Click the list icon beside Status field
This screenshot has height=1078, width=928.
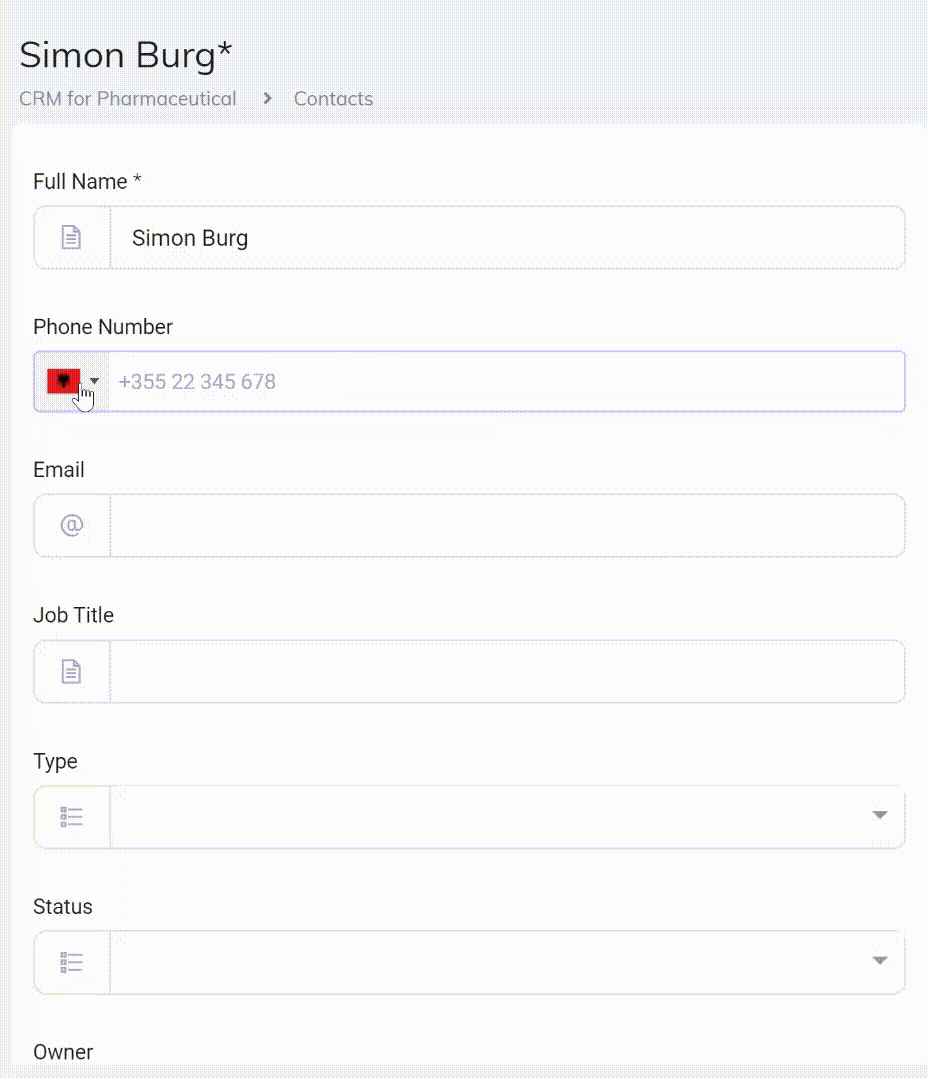click(x=71, y=961)
